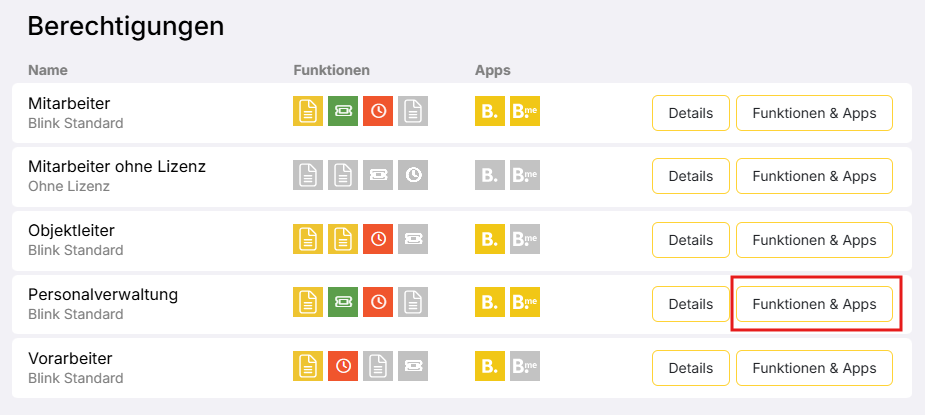925x415 pixels.
Task: Click the red clock icon in Vorarbeiter row
Action: [x=343, y=366]
